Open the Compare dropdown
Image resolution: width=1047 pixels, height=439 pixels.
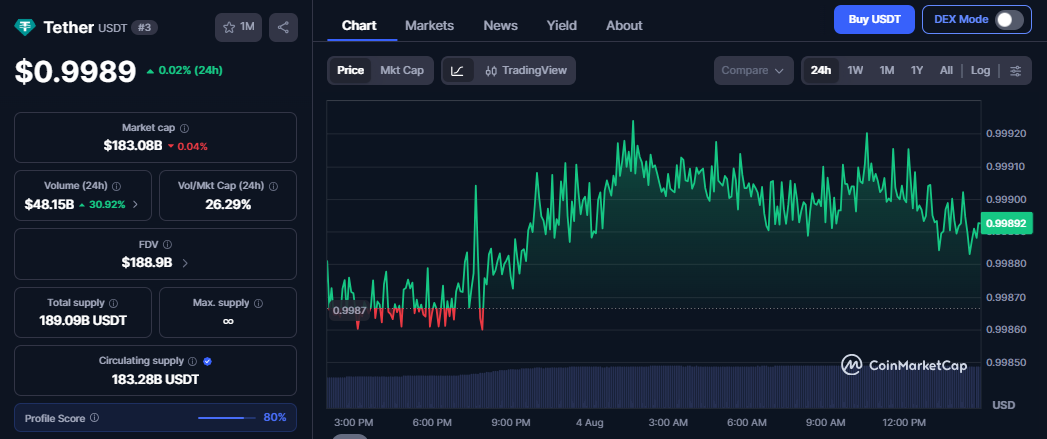753,70
